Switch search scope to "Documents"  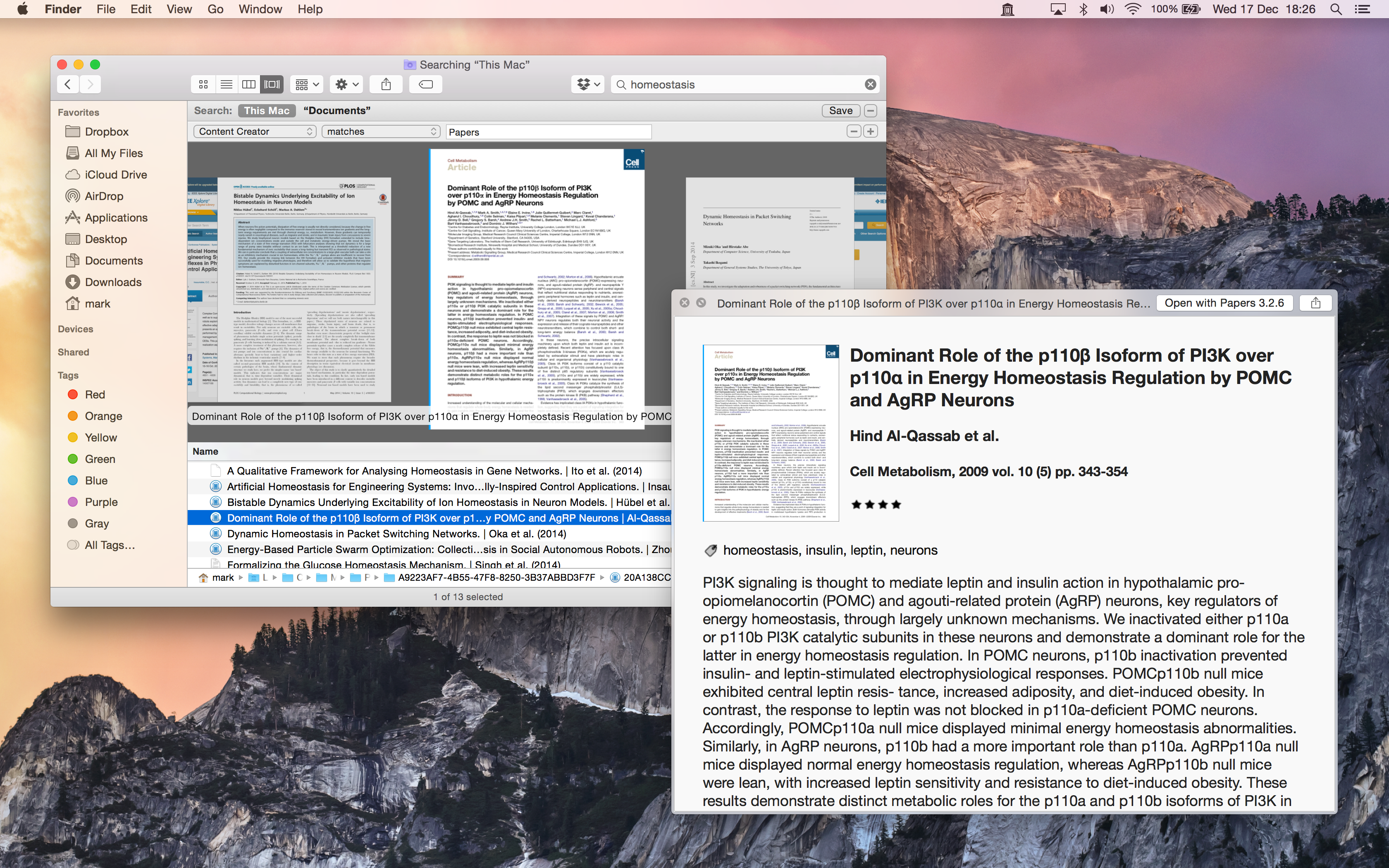tap(337, 111)
